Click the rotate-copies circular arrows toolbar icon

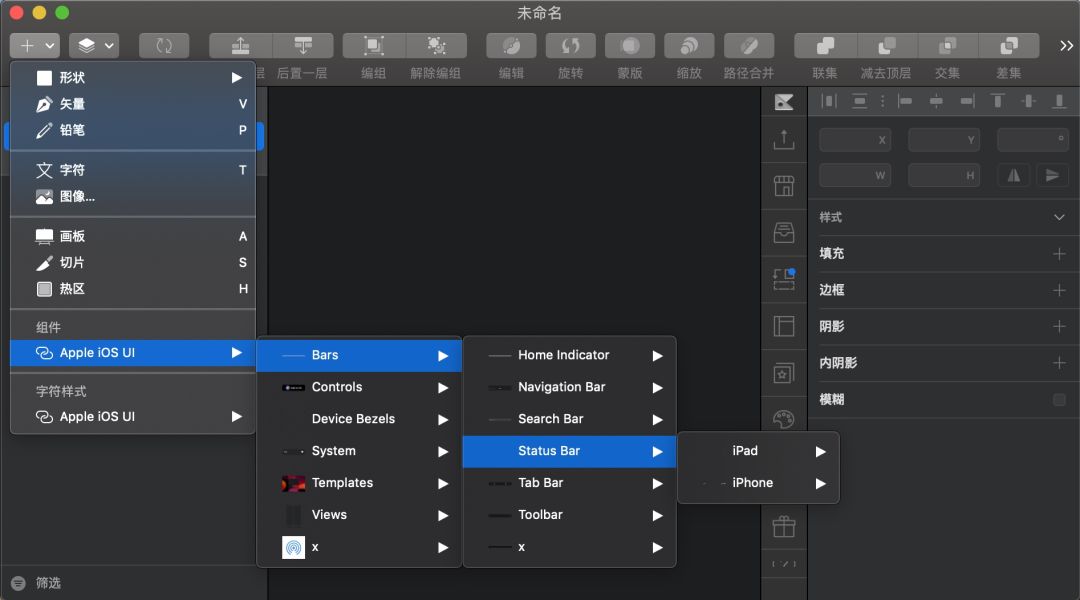[164, 45]
